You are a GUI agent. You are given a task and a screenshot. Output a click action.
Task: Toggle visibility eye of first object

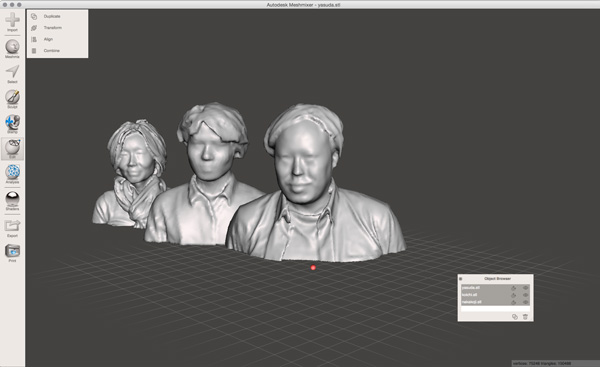525,288
